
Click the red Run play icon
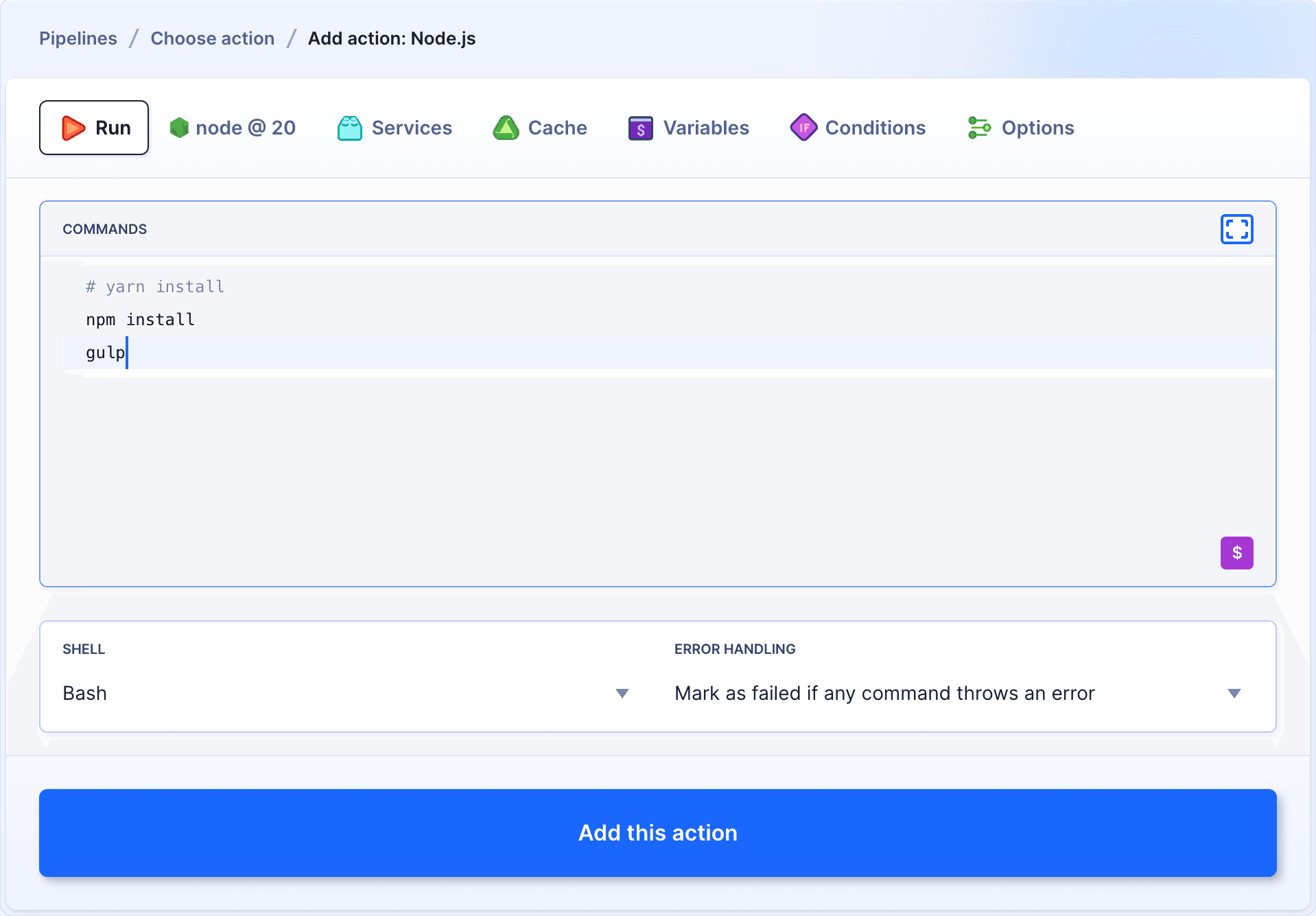click(73, 128)
